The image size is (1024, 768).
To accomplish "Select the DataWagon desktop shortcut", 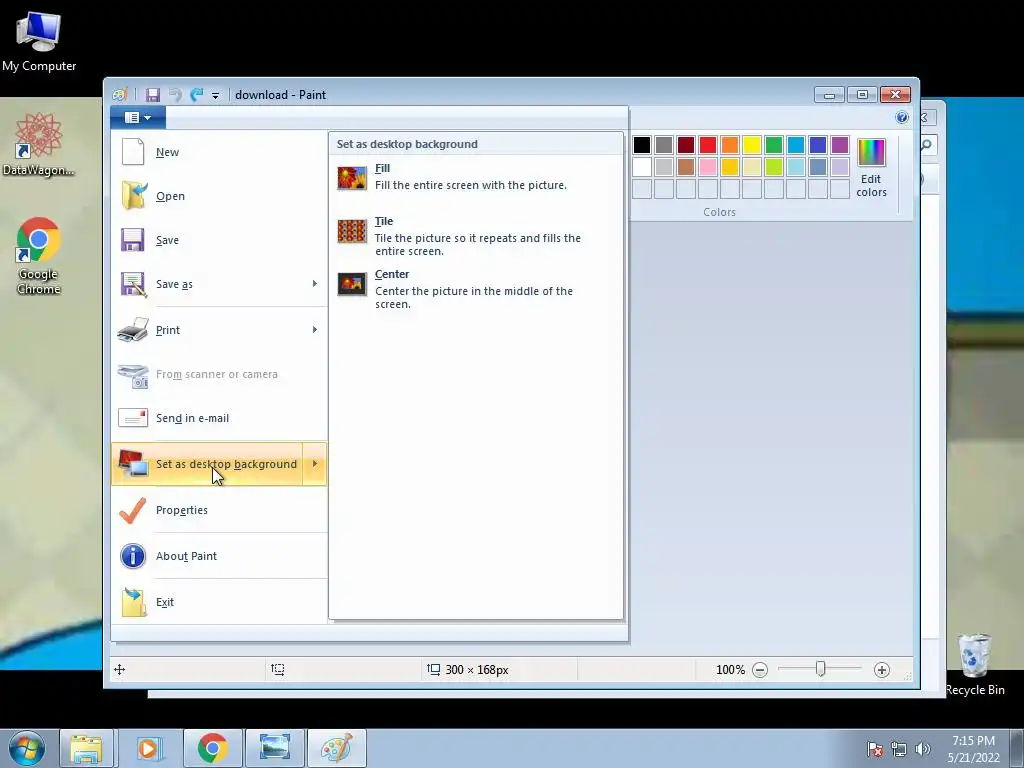I will (39, 144).
